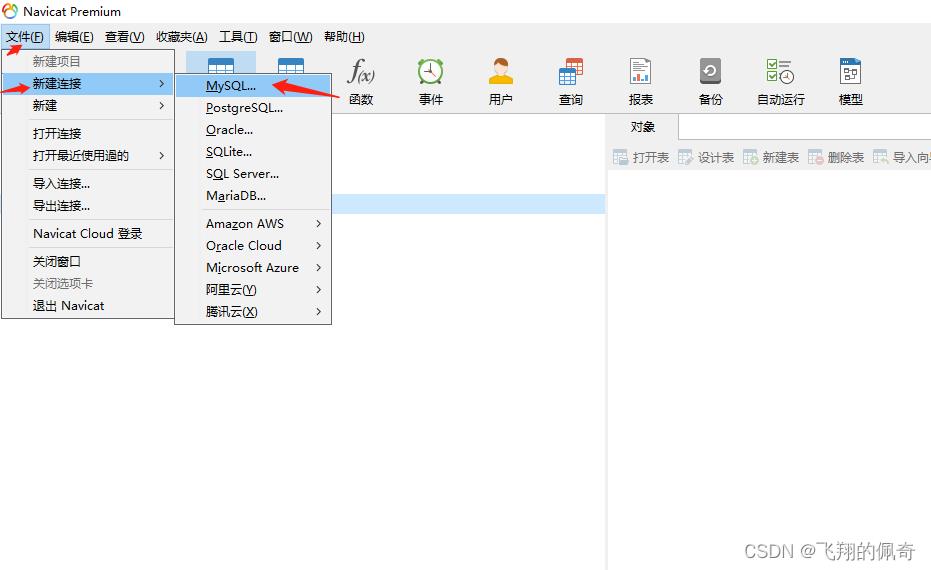Select the User (用户) toolbar icon
The image size is (931, 570).
click(x=500, y=81)
